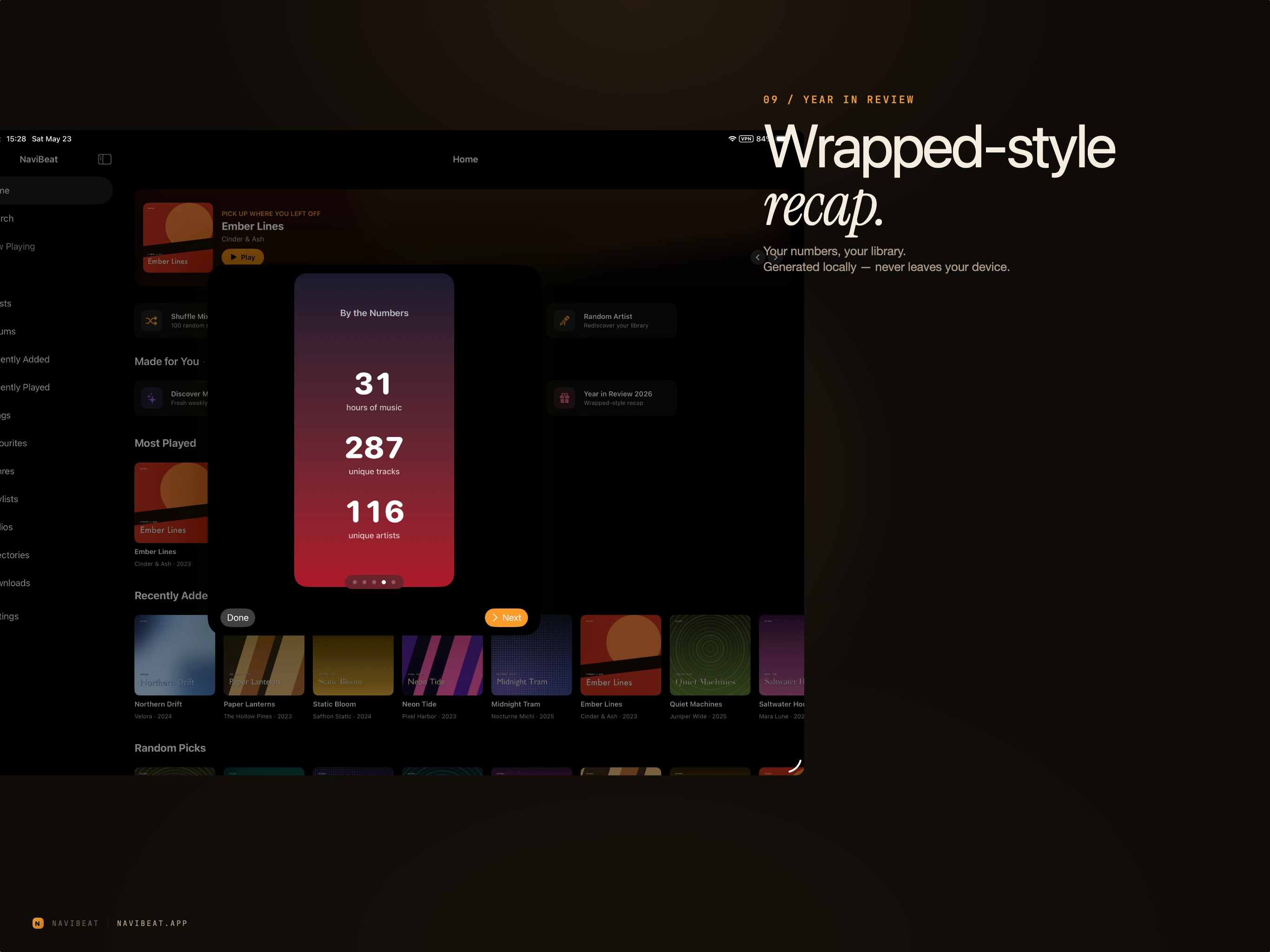The height and width of the screenshot is (952, 1270).
Task: Click the NaviBeat orange N logo
Action: 38,923
